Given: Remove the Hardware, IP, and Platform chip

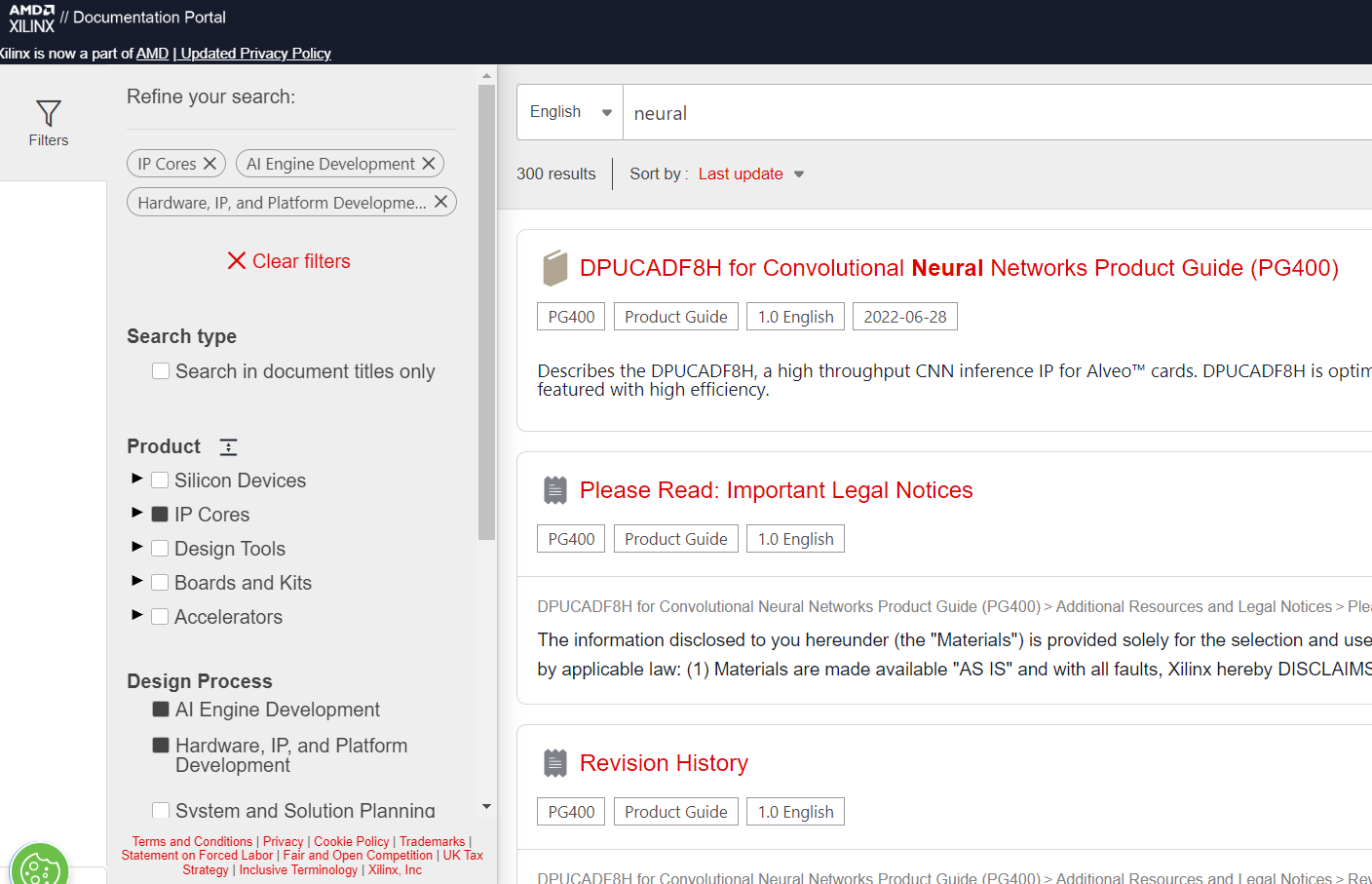Looking at the screenshot, I should [x=440, y=202].
